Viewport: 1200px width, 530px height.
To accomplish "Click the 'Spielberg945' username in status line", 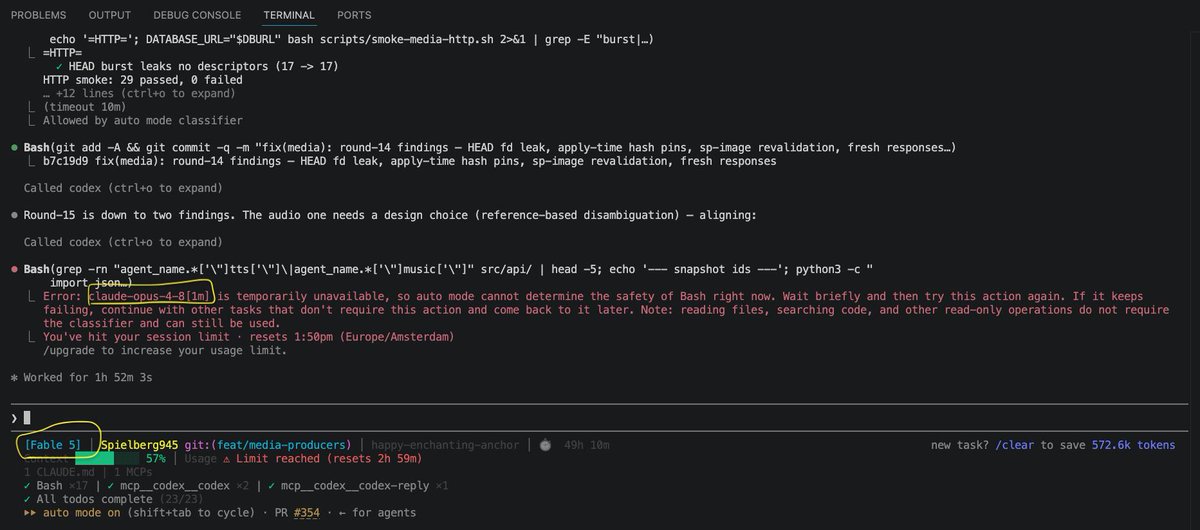I will tap(140, 444).
